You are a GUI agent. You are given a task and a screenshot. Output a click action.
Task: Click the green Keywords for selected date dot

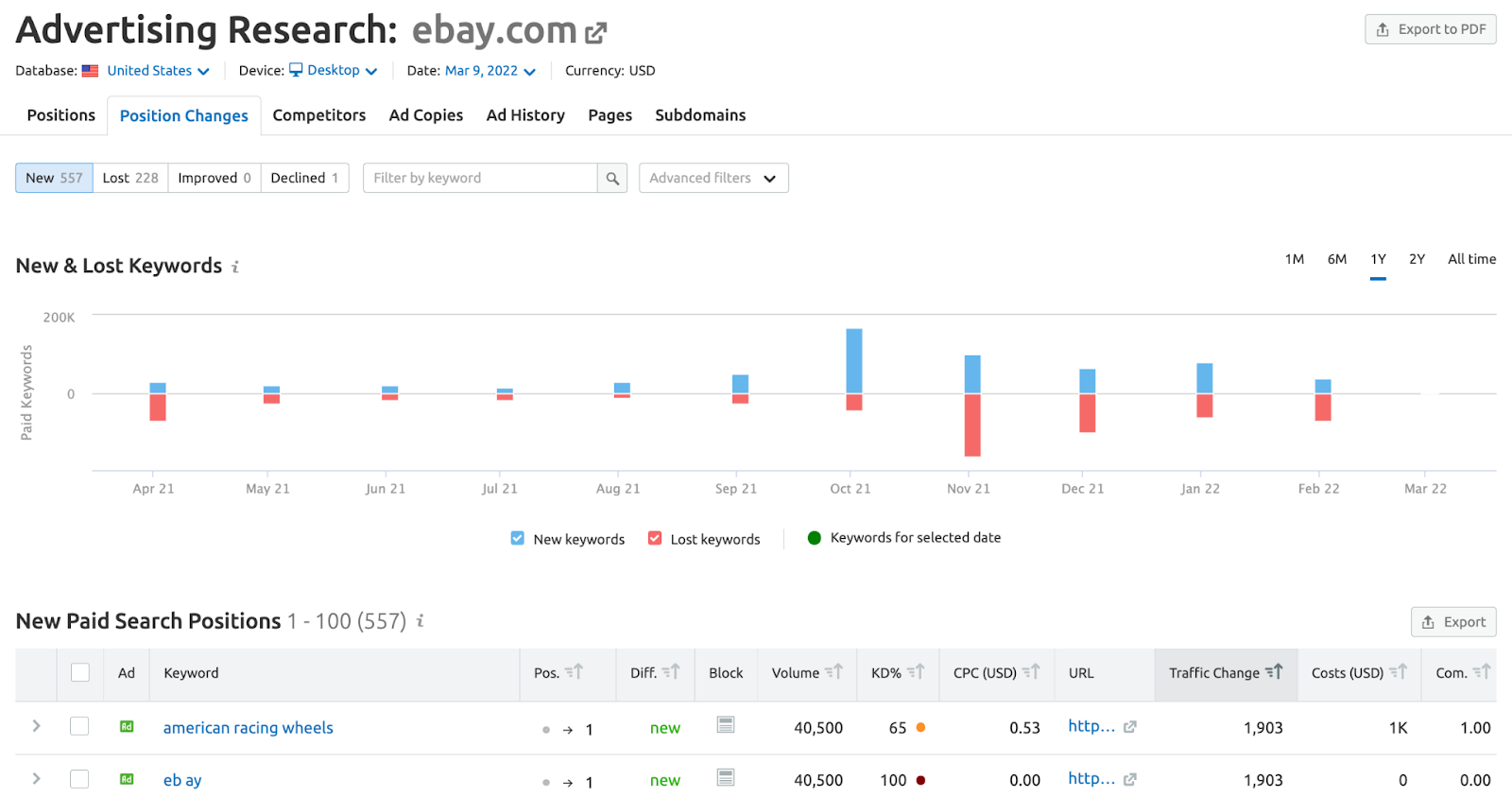815,538
